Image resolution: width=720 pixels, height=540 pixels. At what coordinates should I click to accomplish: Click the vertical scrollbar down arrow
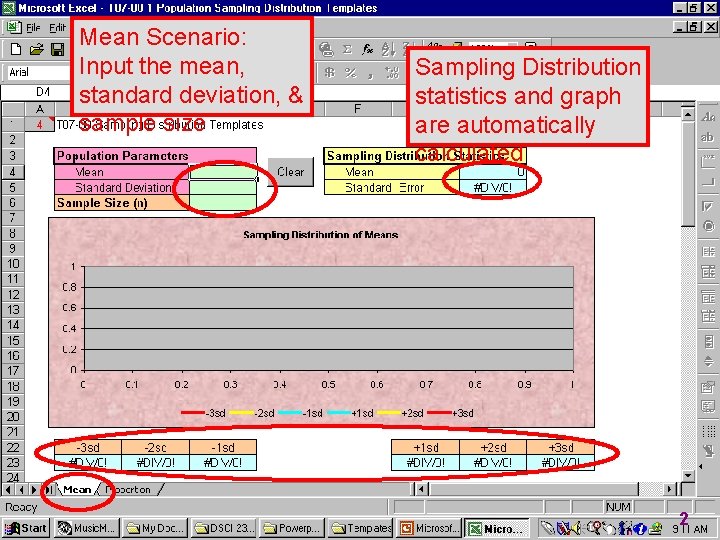(x=687, y=475)
